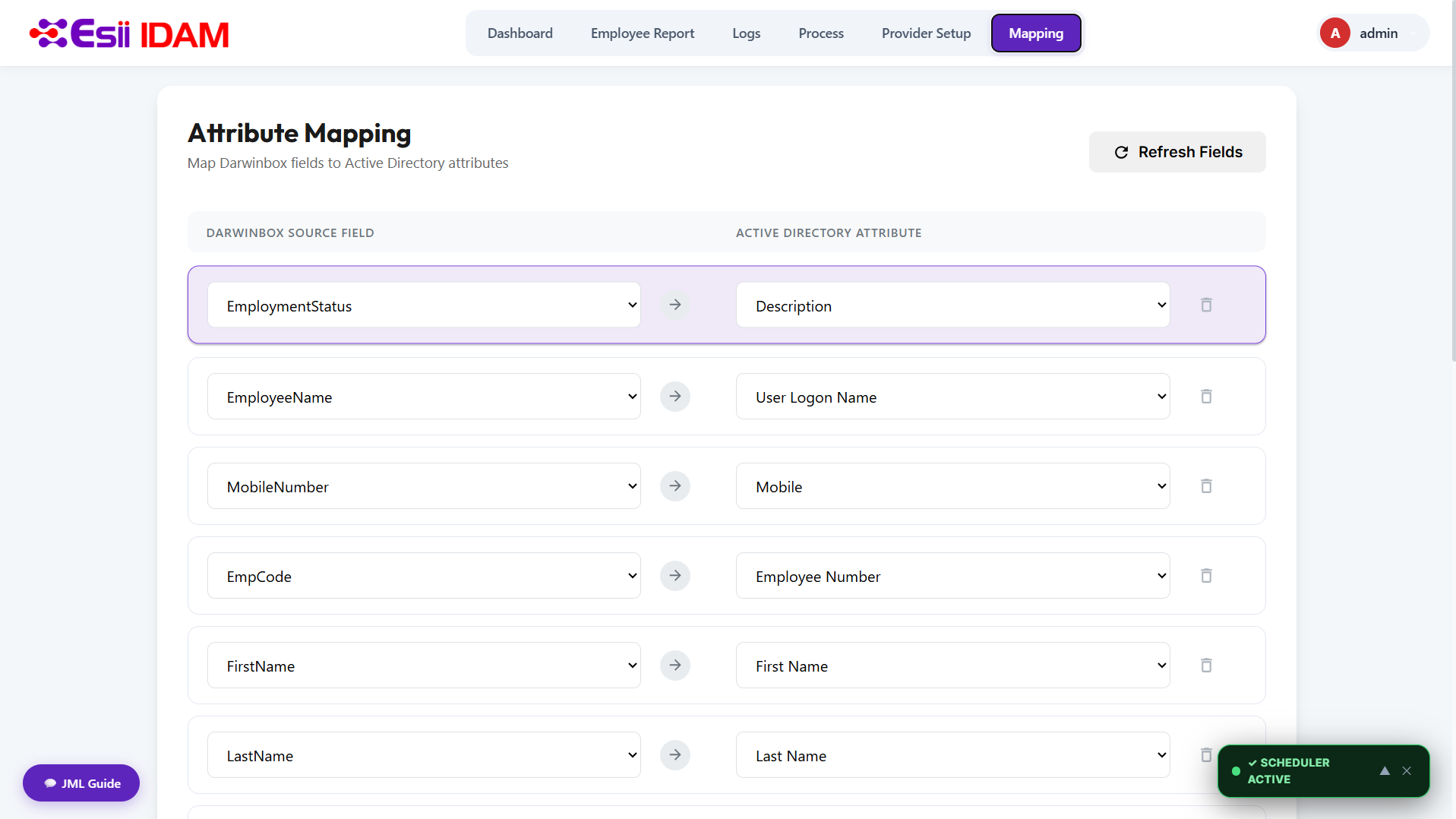Click the Esii IDAM logo
The width and height of the screenshot is (1456, 819).
tap(129, 33)
